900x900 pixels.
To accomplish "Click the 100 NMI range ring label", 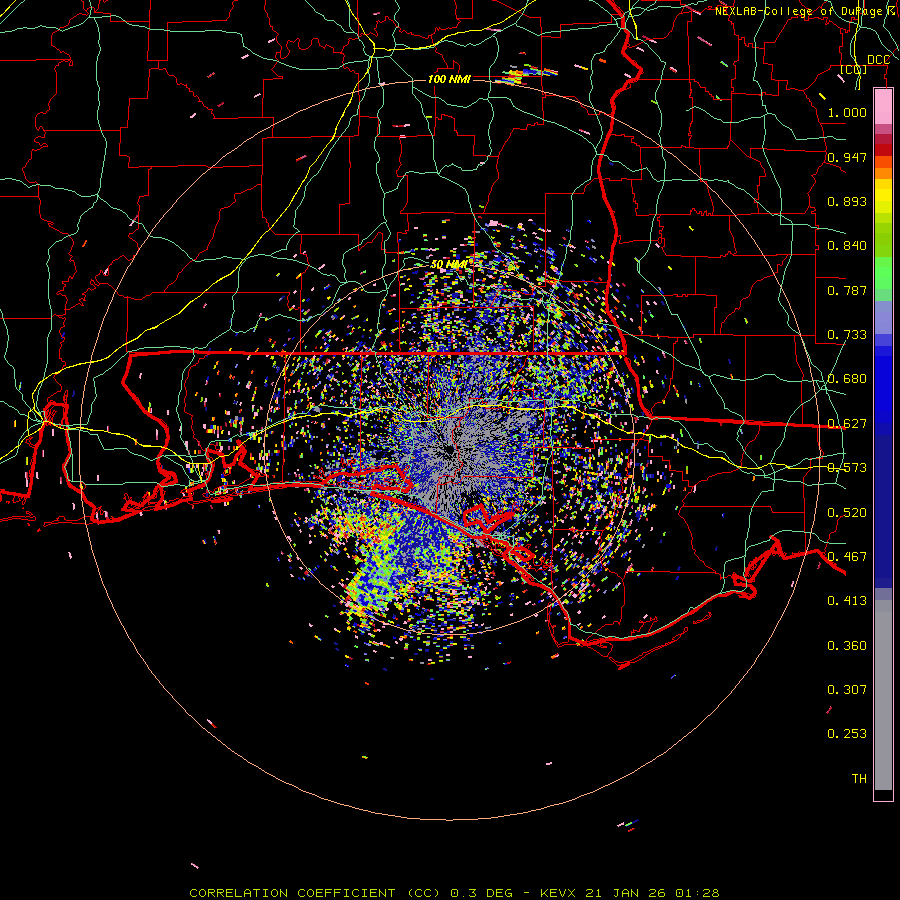I will pos(449,79).
